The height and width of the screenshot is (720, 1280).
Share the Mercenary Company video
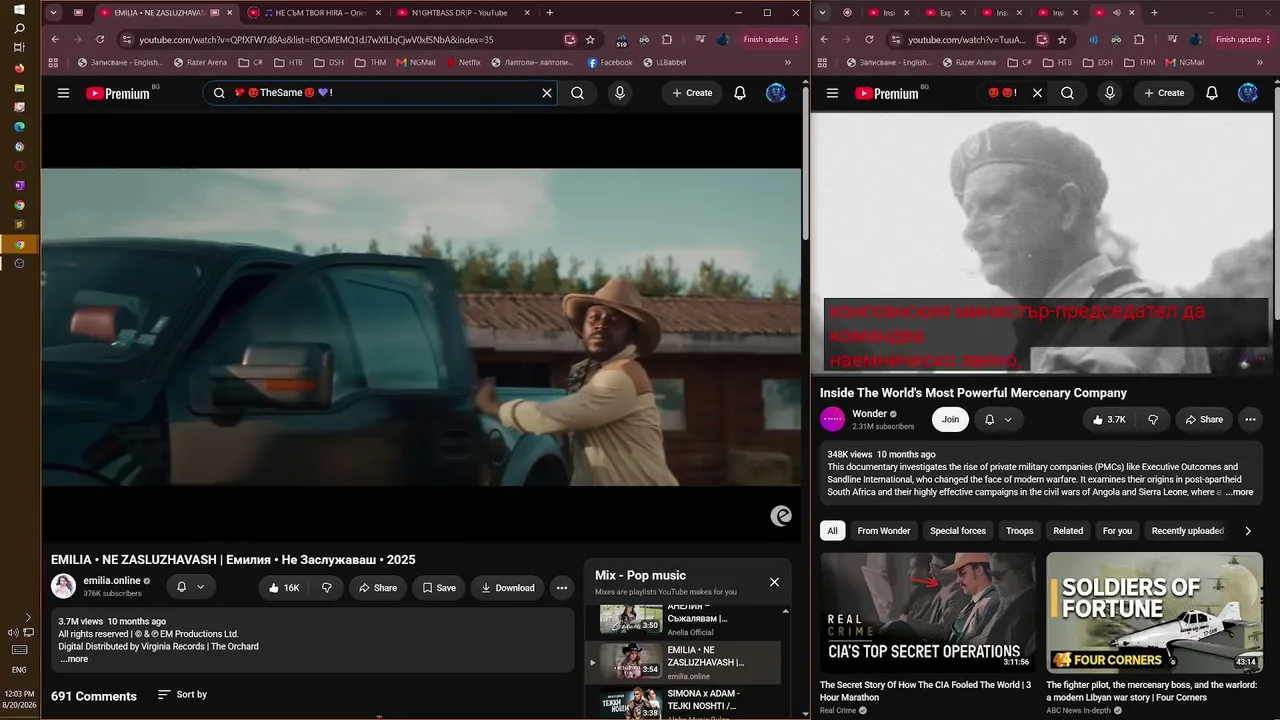(x=1204, y=419)
